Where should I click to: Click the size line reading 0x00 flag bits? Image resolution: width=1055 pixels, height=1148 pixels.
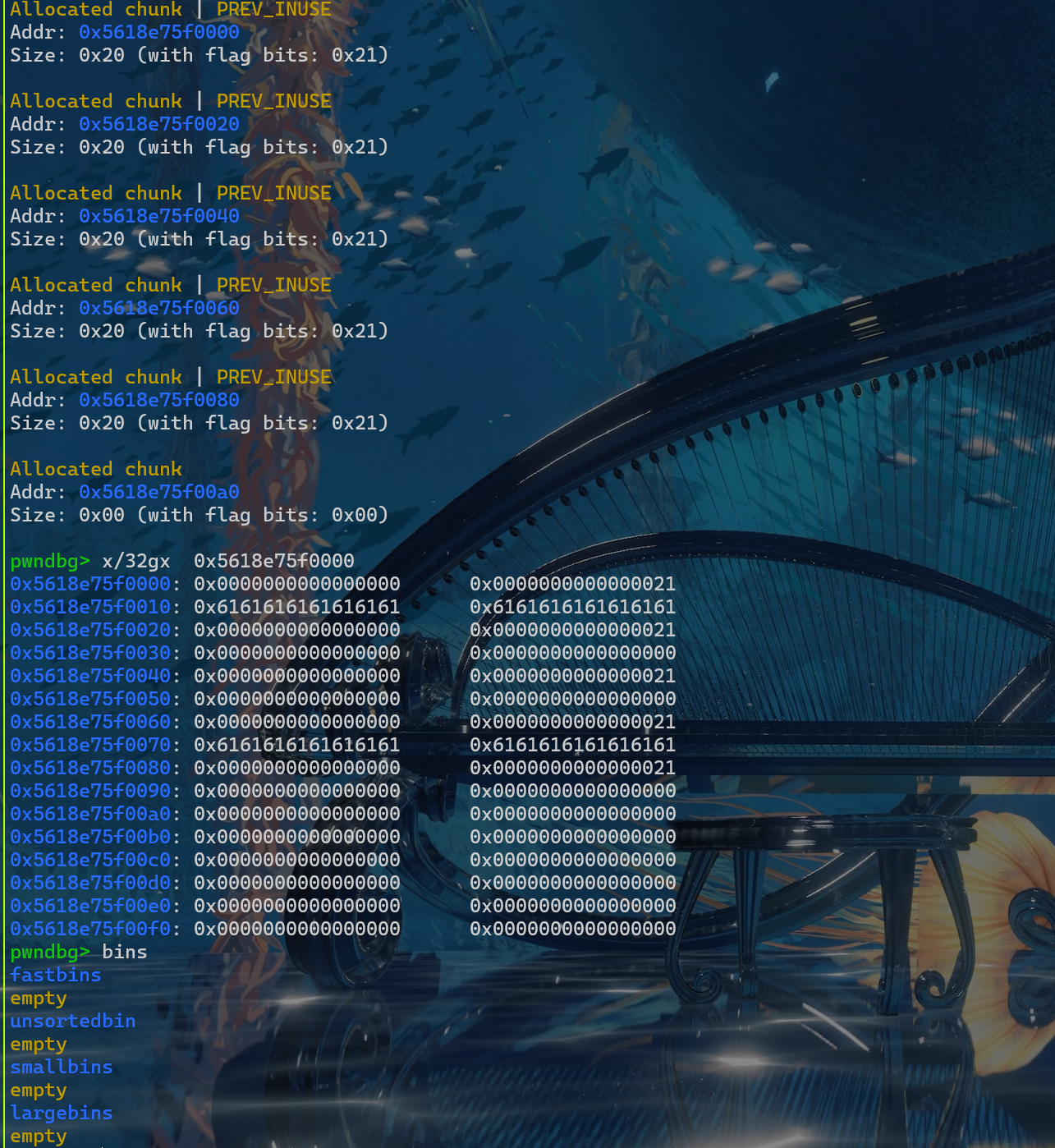[198, 516]
